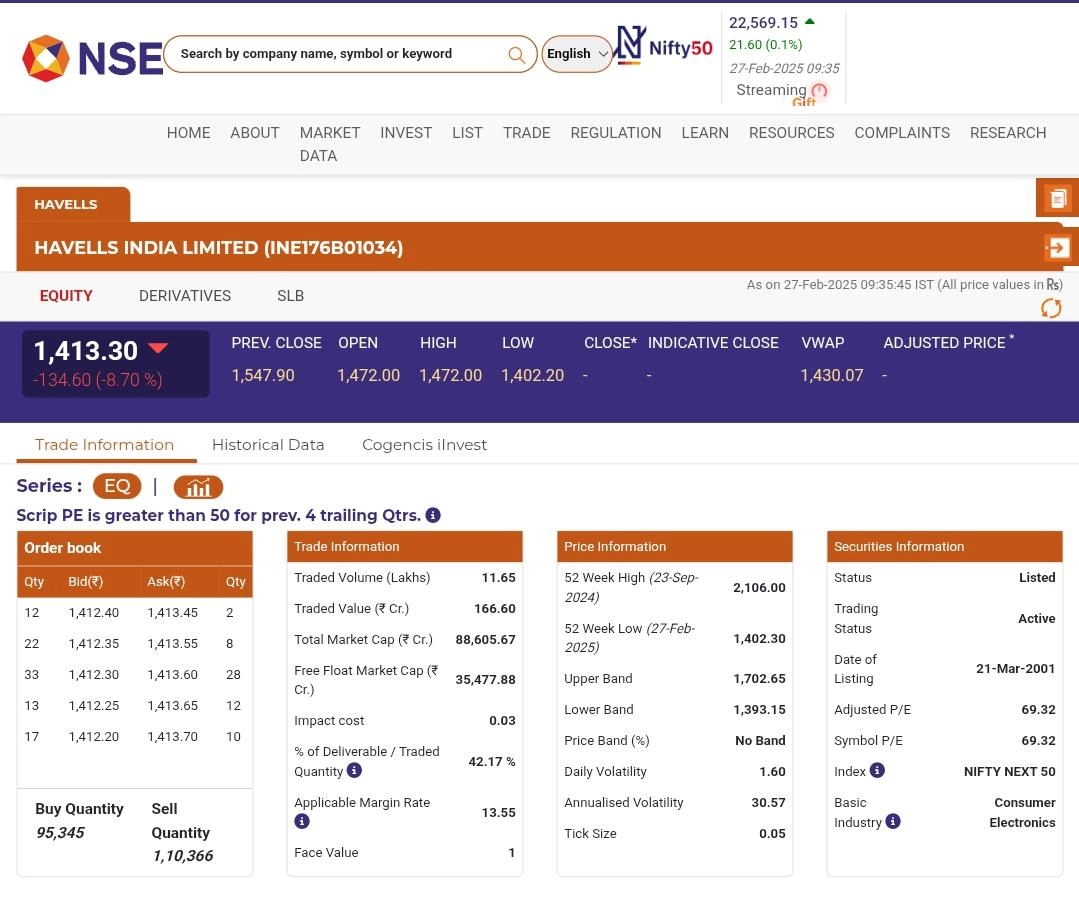Open the RESEARCH menu item
The height and width of the screenshot is (901, 1079).
(1007, 133)
